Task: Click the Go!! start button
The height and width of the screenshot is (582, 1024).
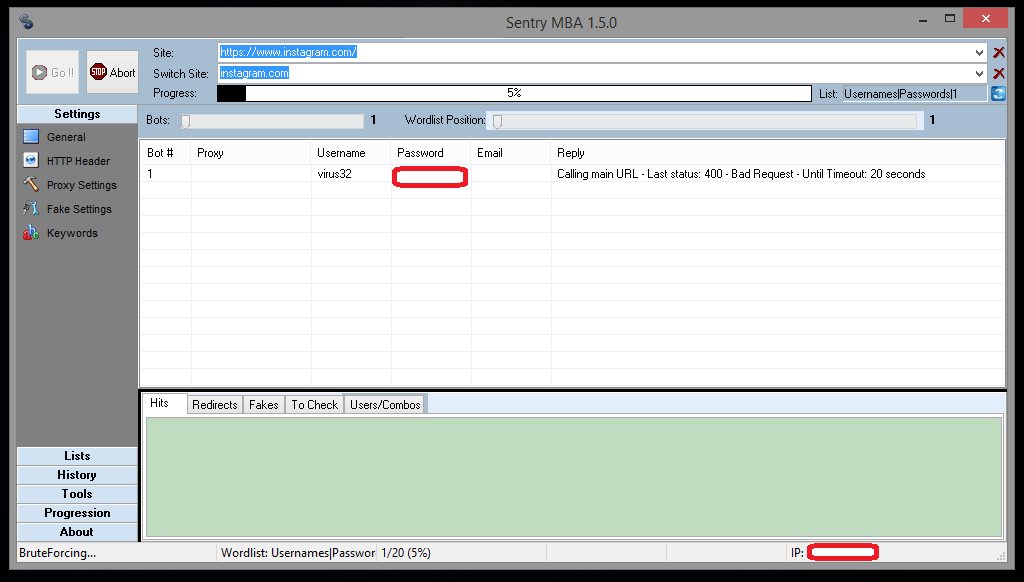Action: tap(53, 73)
